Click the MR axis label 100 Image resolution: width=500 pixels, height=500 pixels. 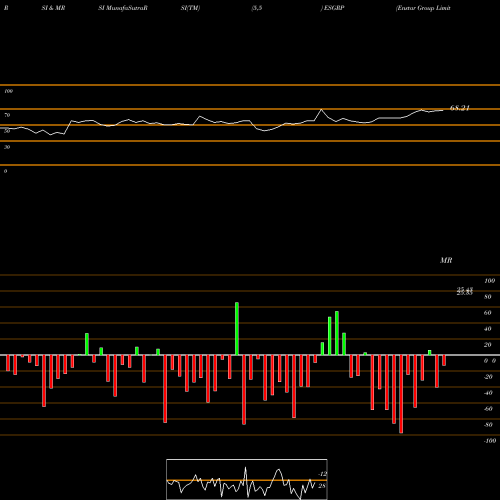pos(490,281)
